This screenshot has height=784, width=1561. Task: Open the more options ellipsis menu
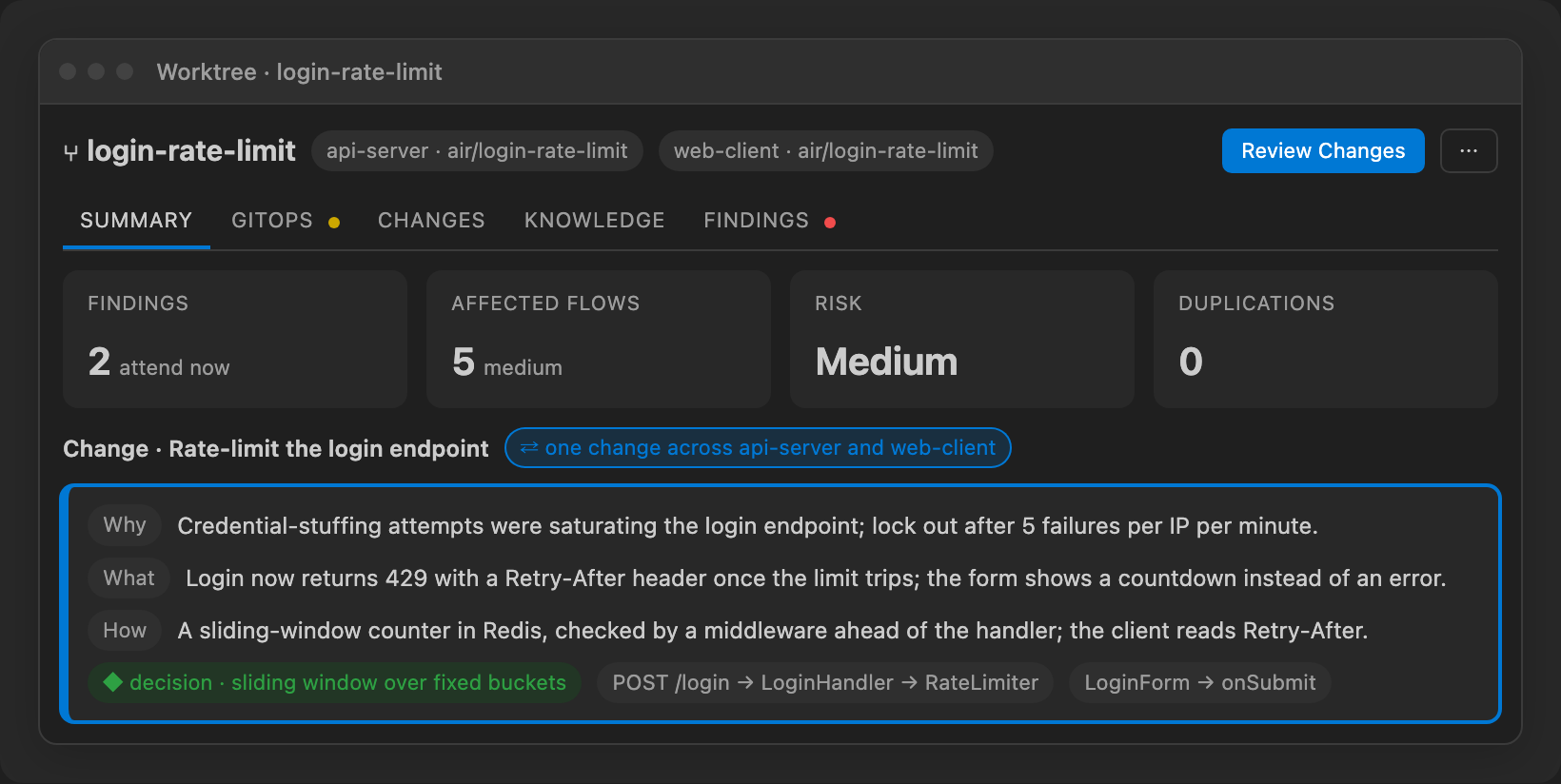(x=1469, y=150)
